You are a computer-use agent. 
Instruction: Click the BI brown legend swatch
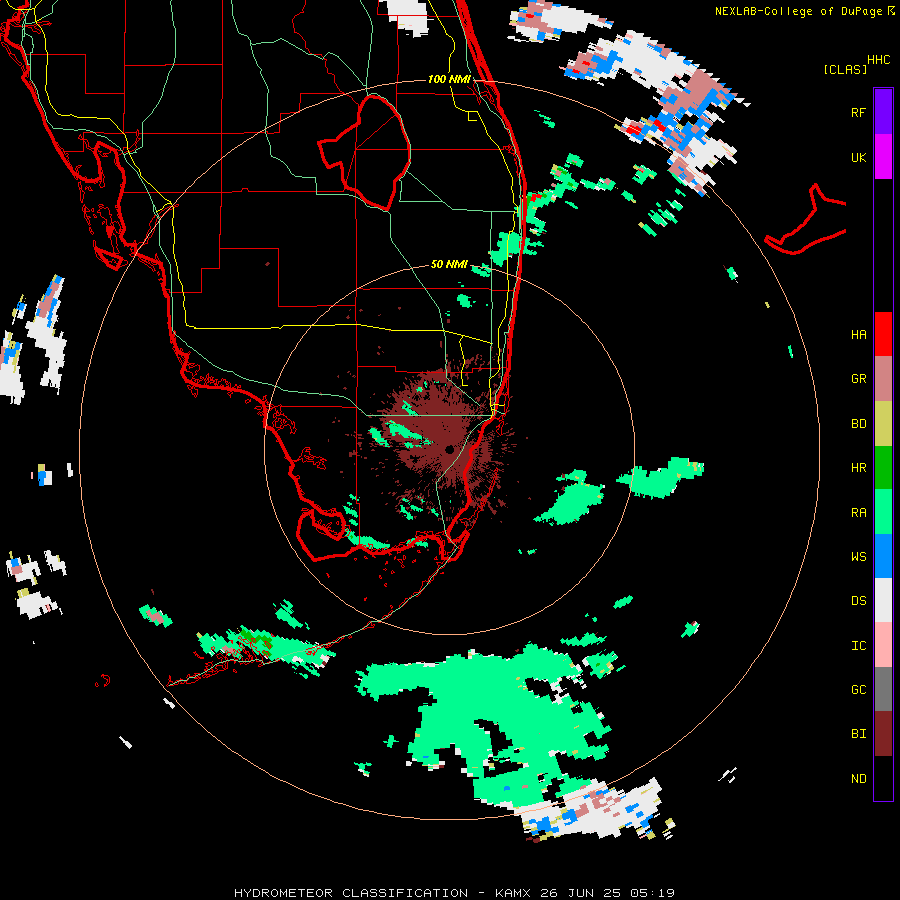(883, 734)
